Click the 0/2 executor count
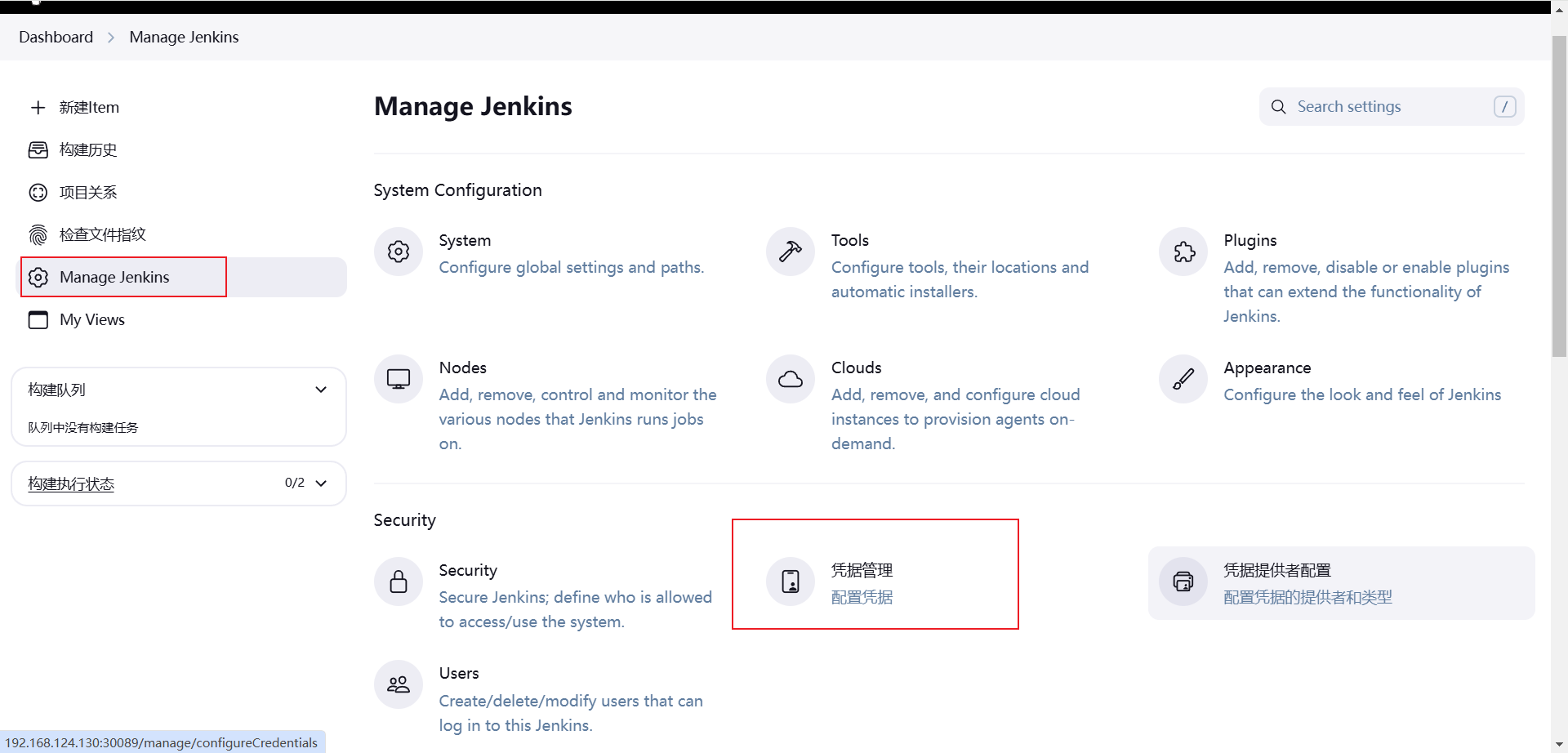This screenshot has width=1568, height=753. click(x=295, y=483)
